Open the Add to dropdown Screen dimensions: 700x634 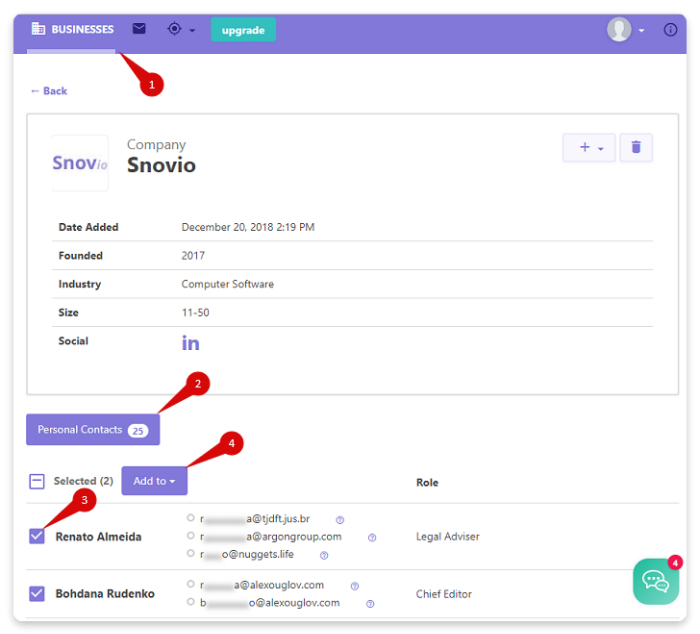pyautogui.click(x=154, y=481)
